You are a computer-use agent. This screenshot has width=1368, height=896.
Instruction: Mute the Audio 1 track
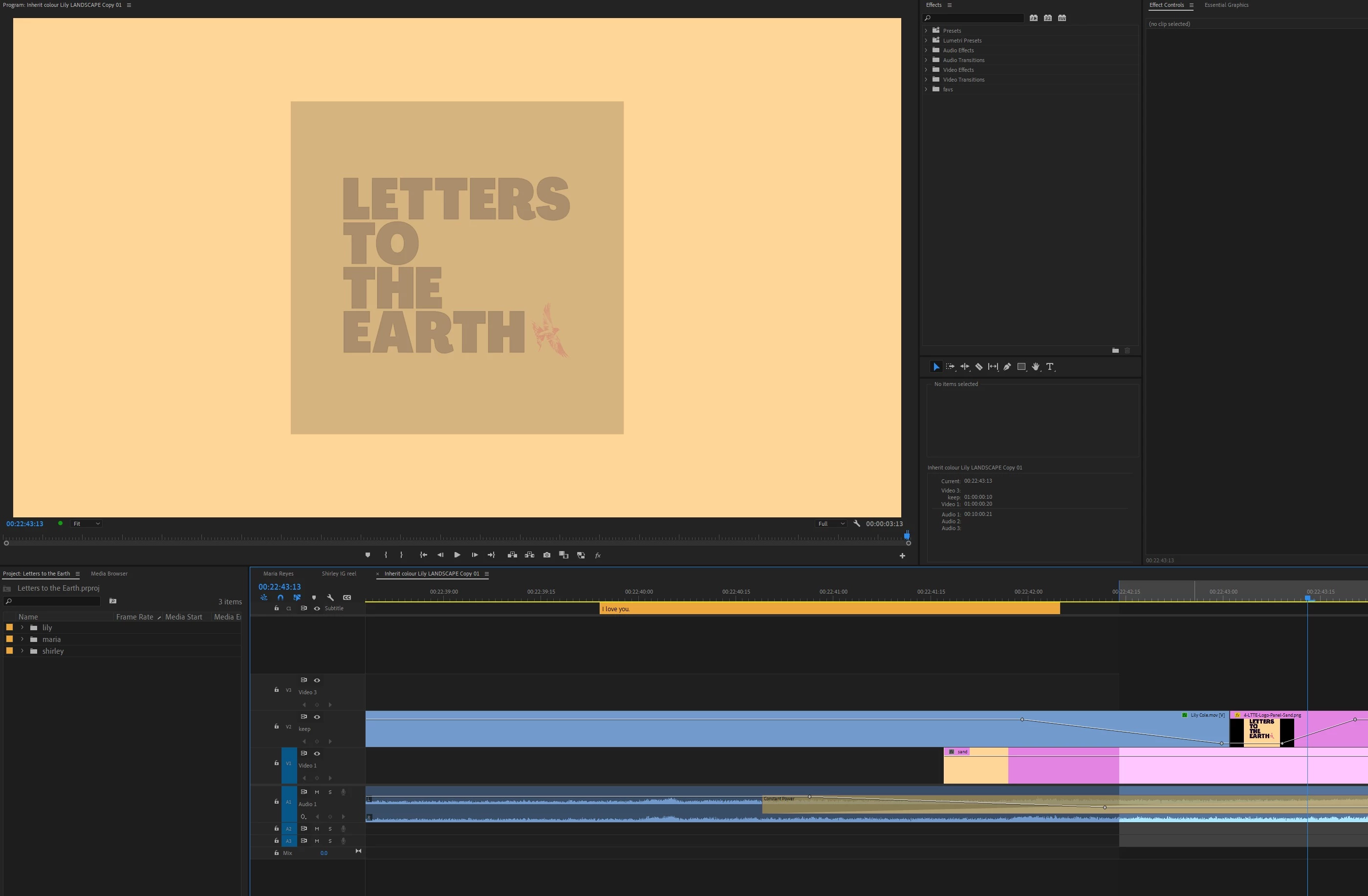coord(317,792)
